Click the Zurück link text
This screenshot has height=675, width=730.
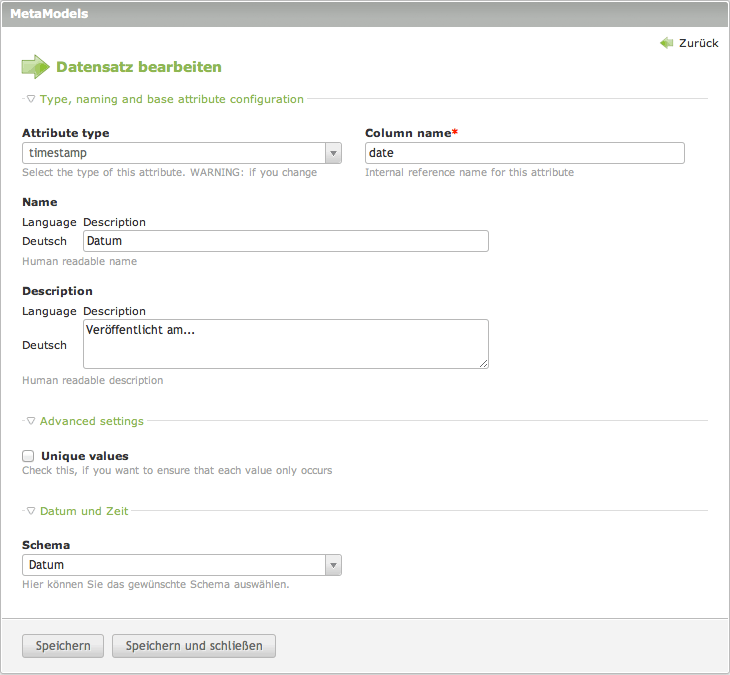[x=698, y=43]
